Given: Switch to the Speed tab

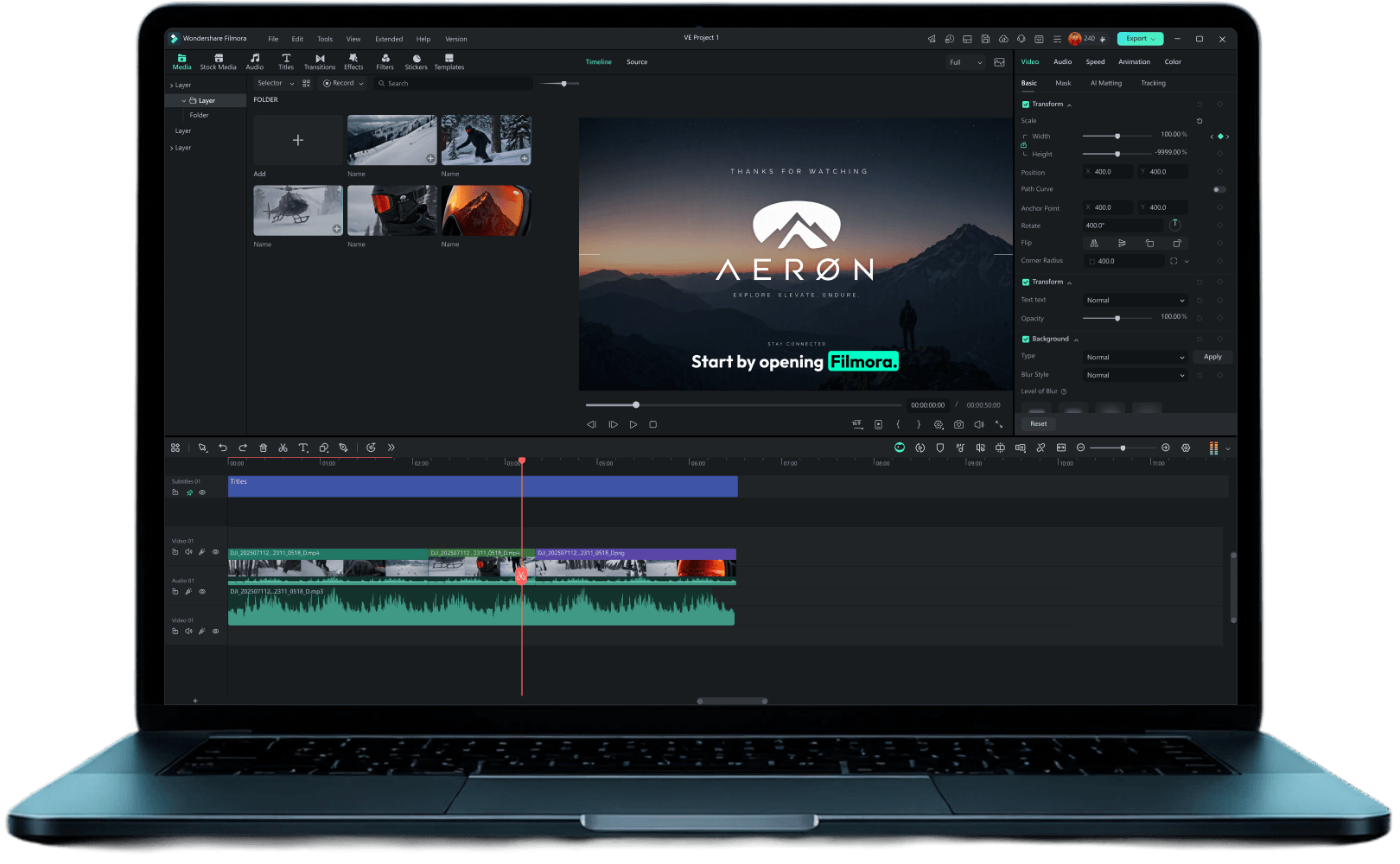Looking at the screenshot, I should (x=1095, y=62).
